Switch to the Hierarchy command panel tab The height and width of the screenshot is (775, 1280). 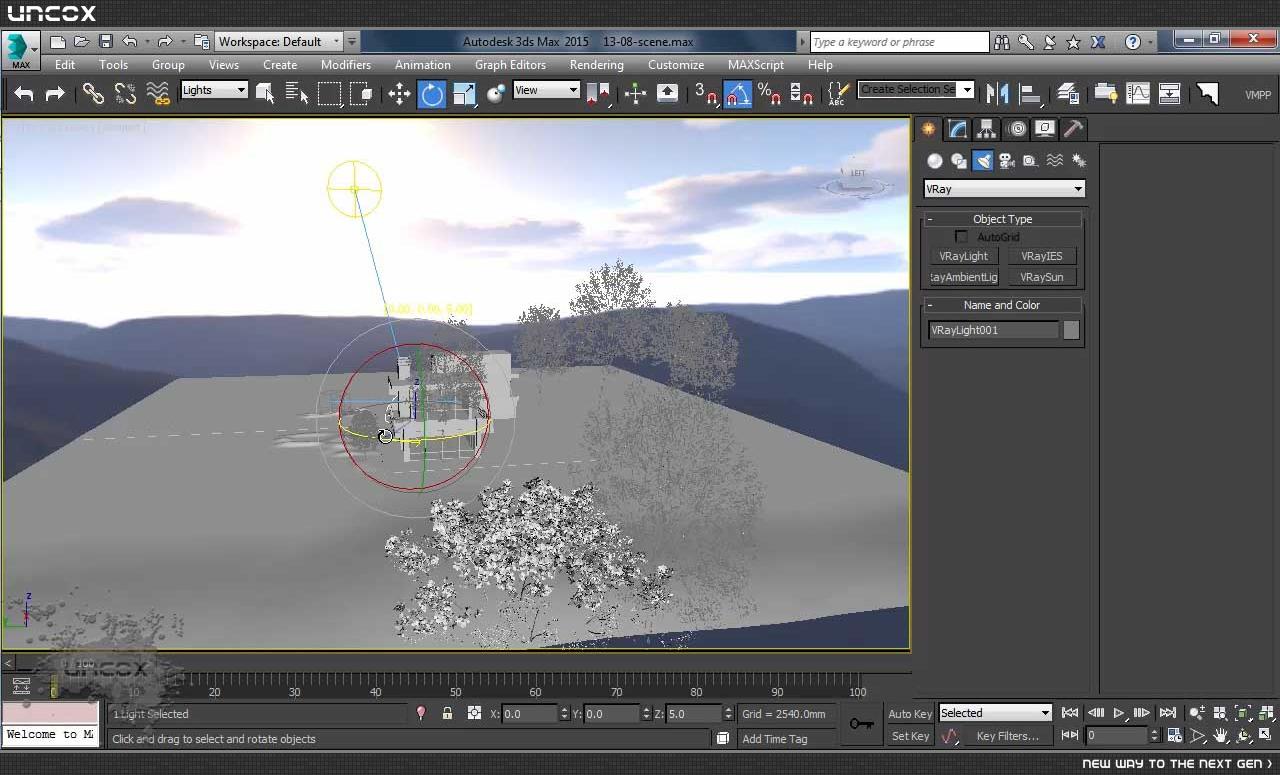tap(986, 129)
